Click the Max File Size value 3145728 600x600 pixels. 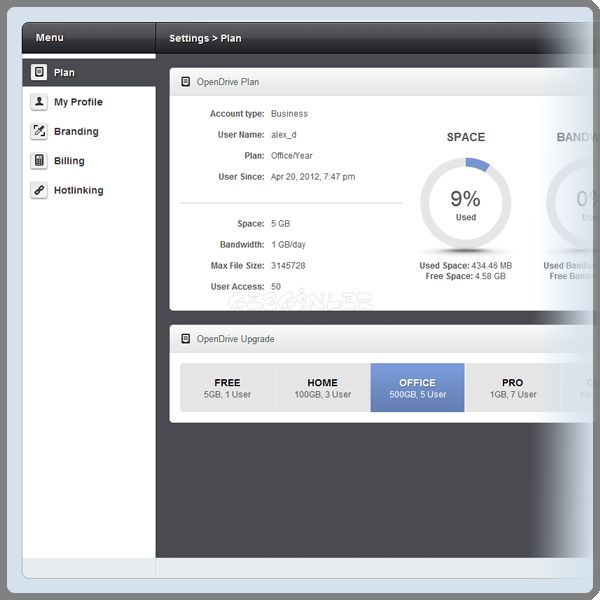[x=288, y=266]
